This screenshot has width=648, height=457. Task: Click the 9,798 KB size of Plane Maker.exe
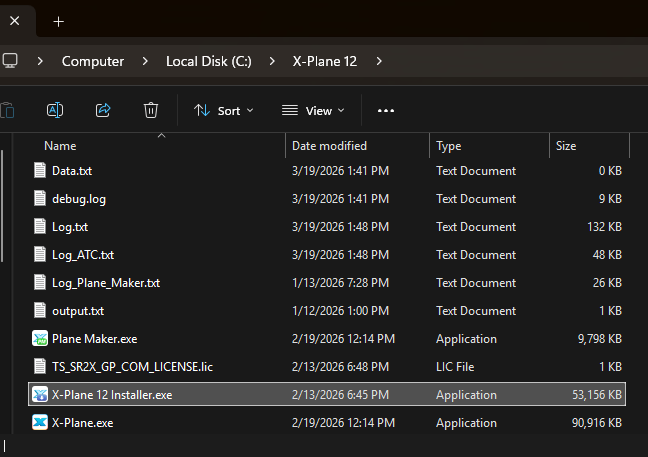click(x=600, y=339)
